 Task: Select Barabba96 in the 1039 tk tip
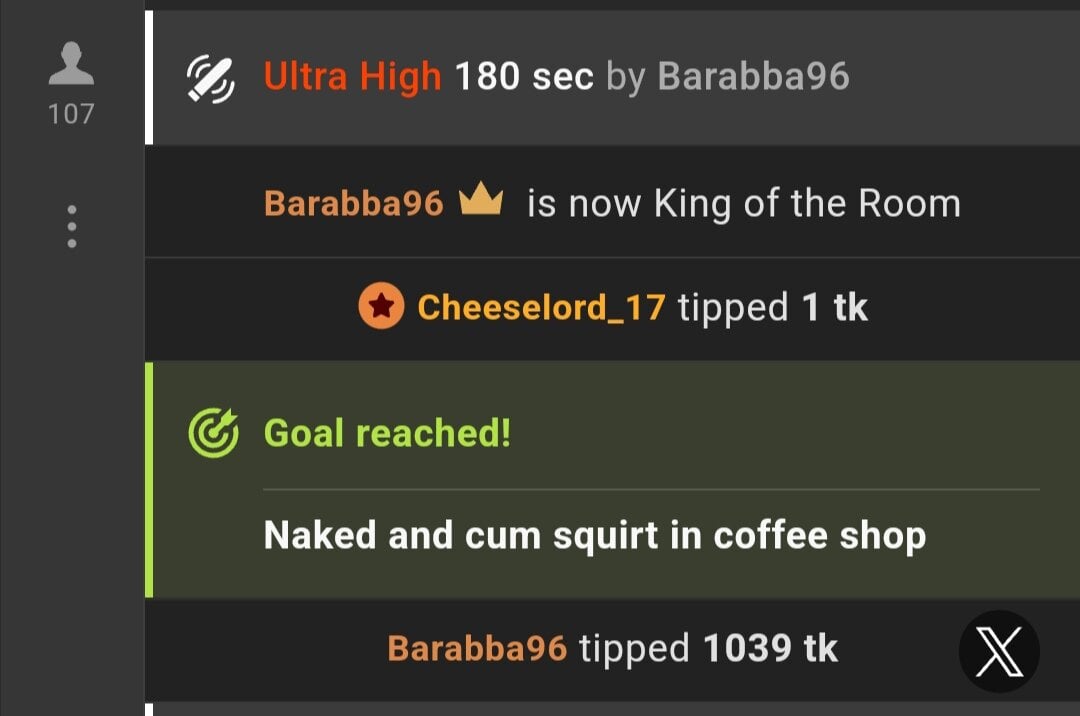477,648
